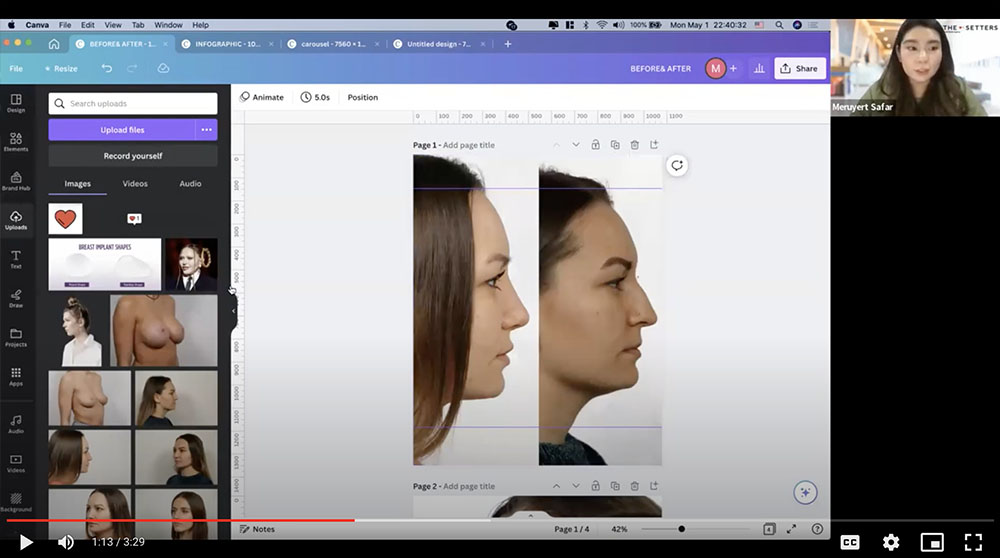
Task: Open the insights chart icon
Action: 759,68
